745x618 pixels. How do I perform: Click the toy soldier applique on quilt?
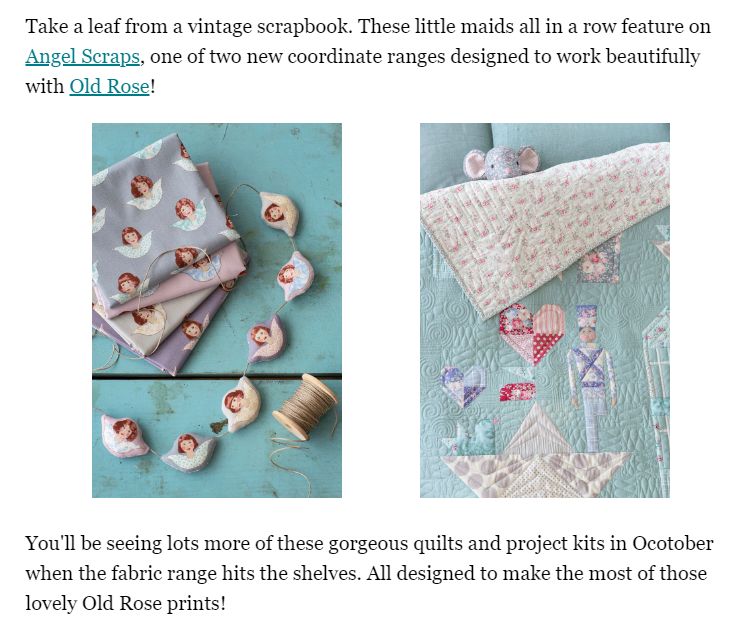coord(592,377)
